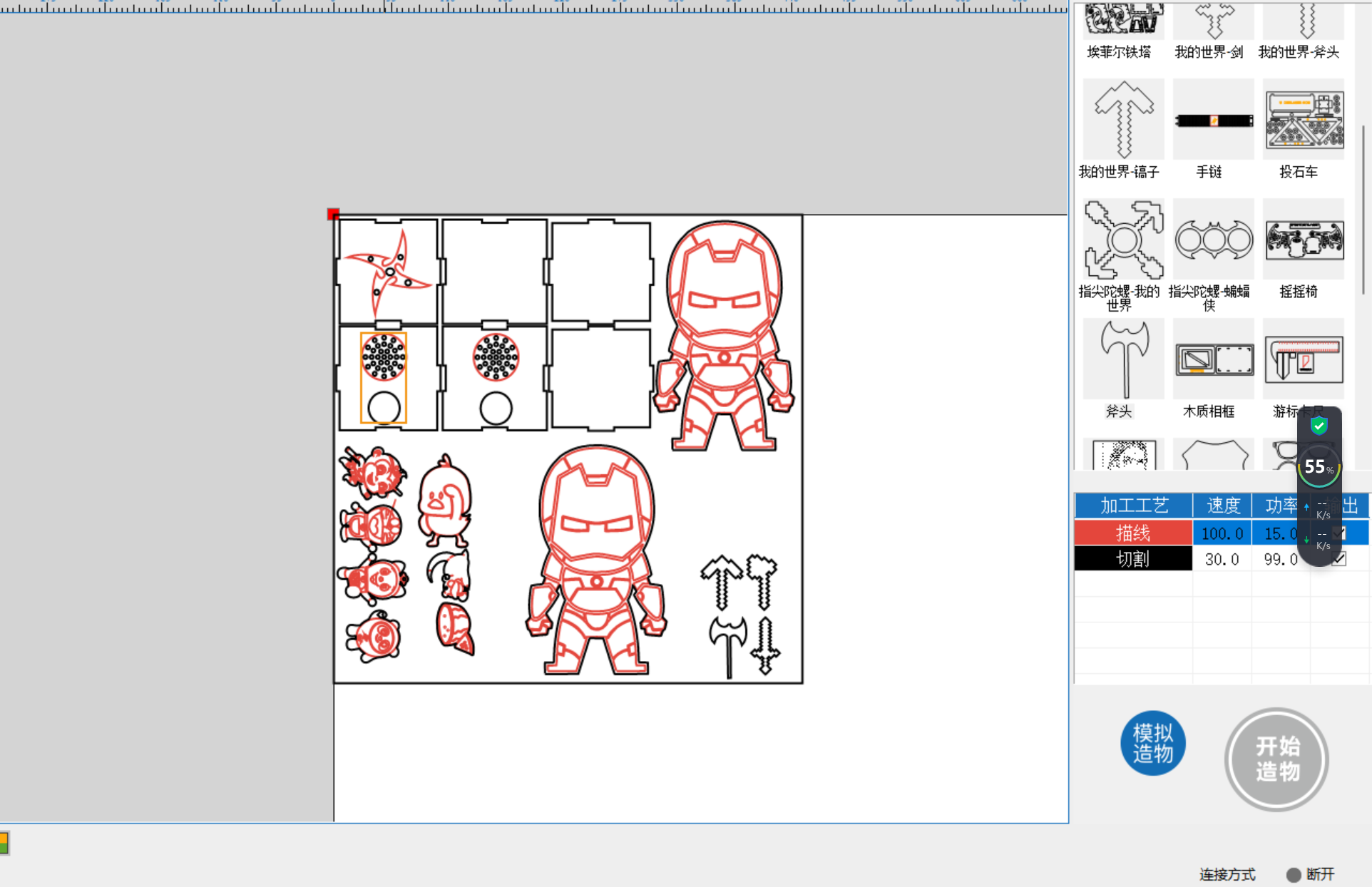This screenshot has width=1372, height=887.
Task: Click the green shield icon in widget
Action: 1319,426
